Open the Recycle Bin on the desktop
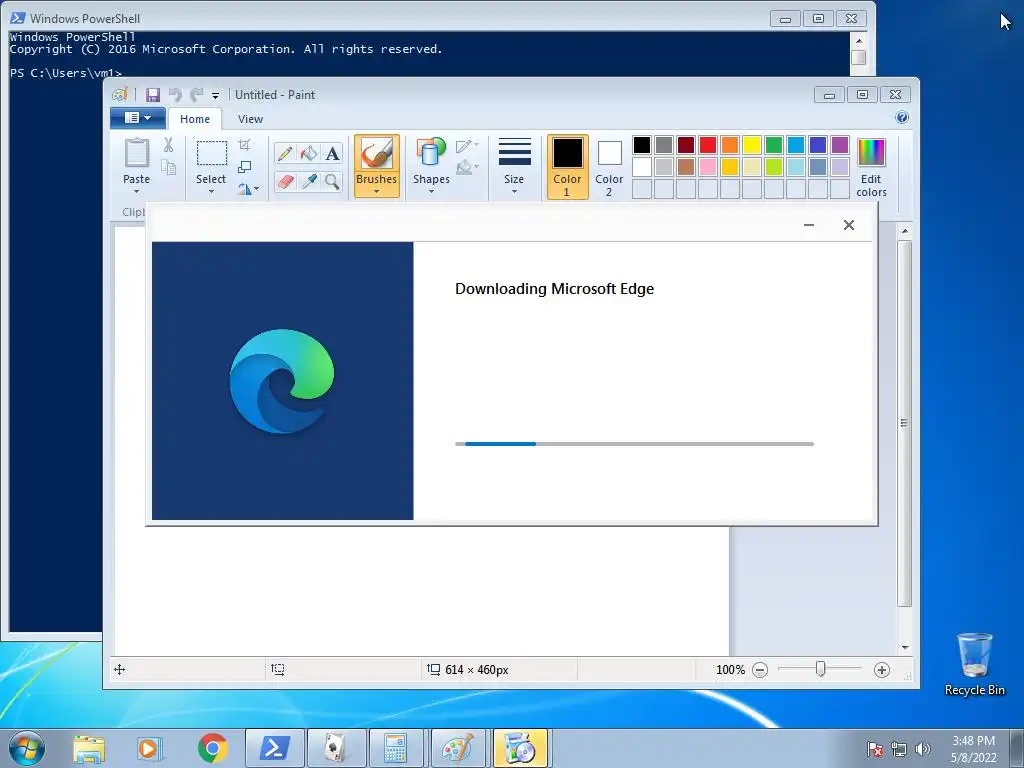The image size is (1024, 768). (x=974, y=663)
